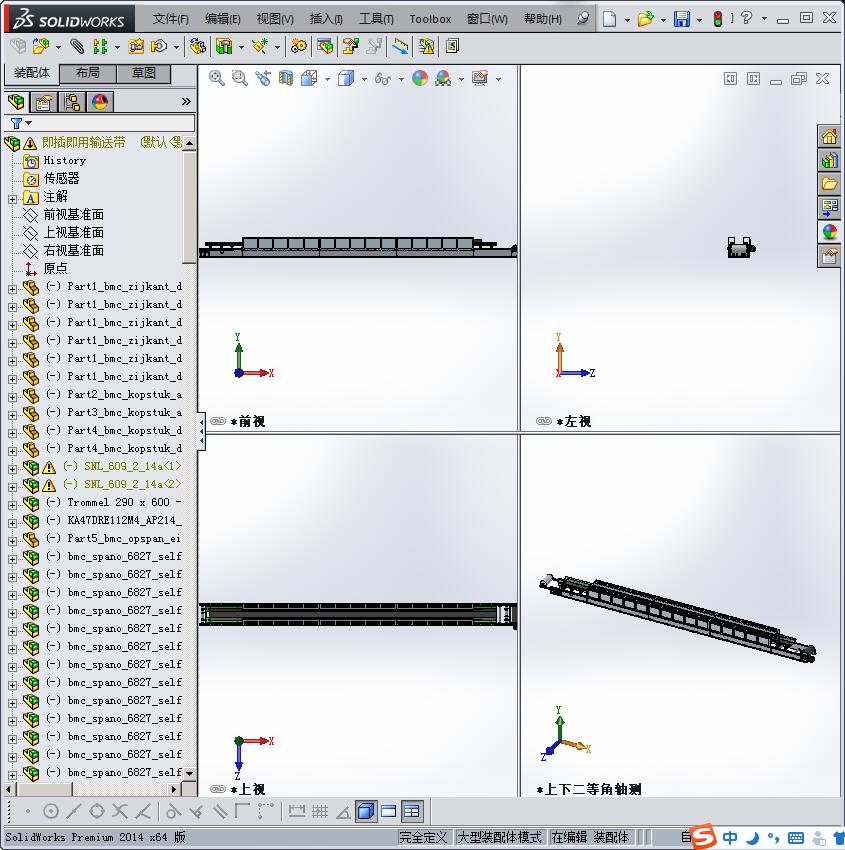845x850 pixels.
Task: Click the Zoom to Fit magnifier
Action: click(217, 79)
